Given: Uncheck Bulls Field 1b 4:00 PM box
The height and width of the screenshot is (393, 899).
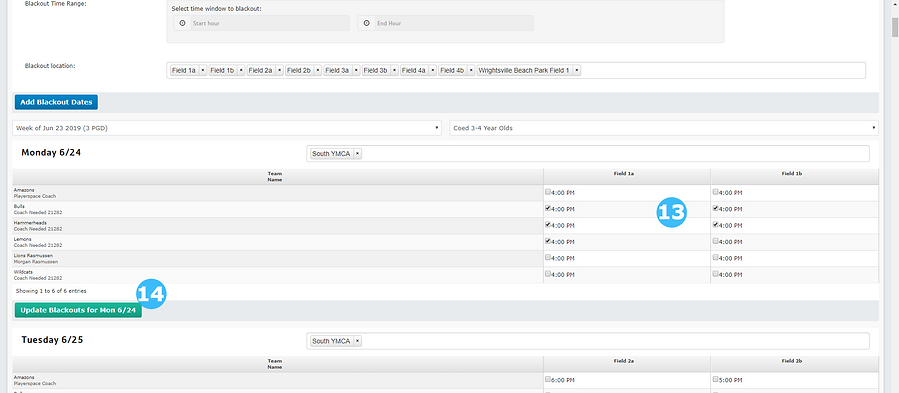Looking at the screenshot, I should click(x=716, y=208).
